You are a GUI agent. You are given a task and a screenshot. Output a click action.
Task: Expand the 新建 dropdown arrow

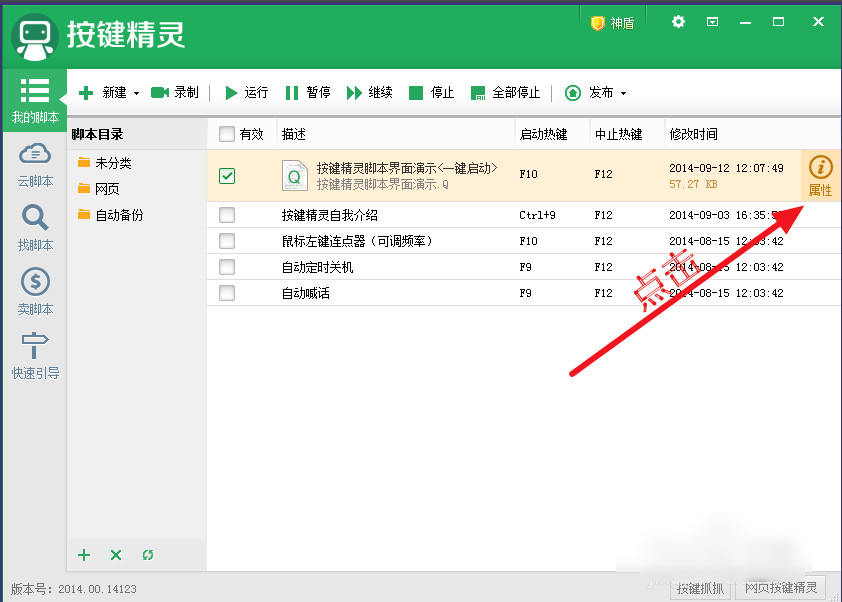pyautogui.click(x=136, y=94)
